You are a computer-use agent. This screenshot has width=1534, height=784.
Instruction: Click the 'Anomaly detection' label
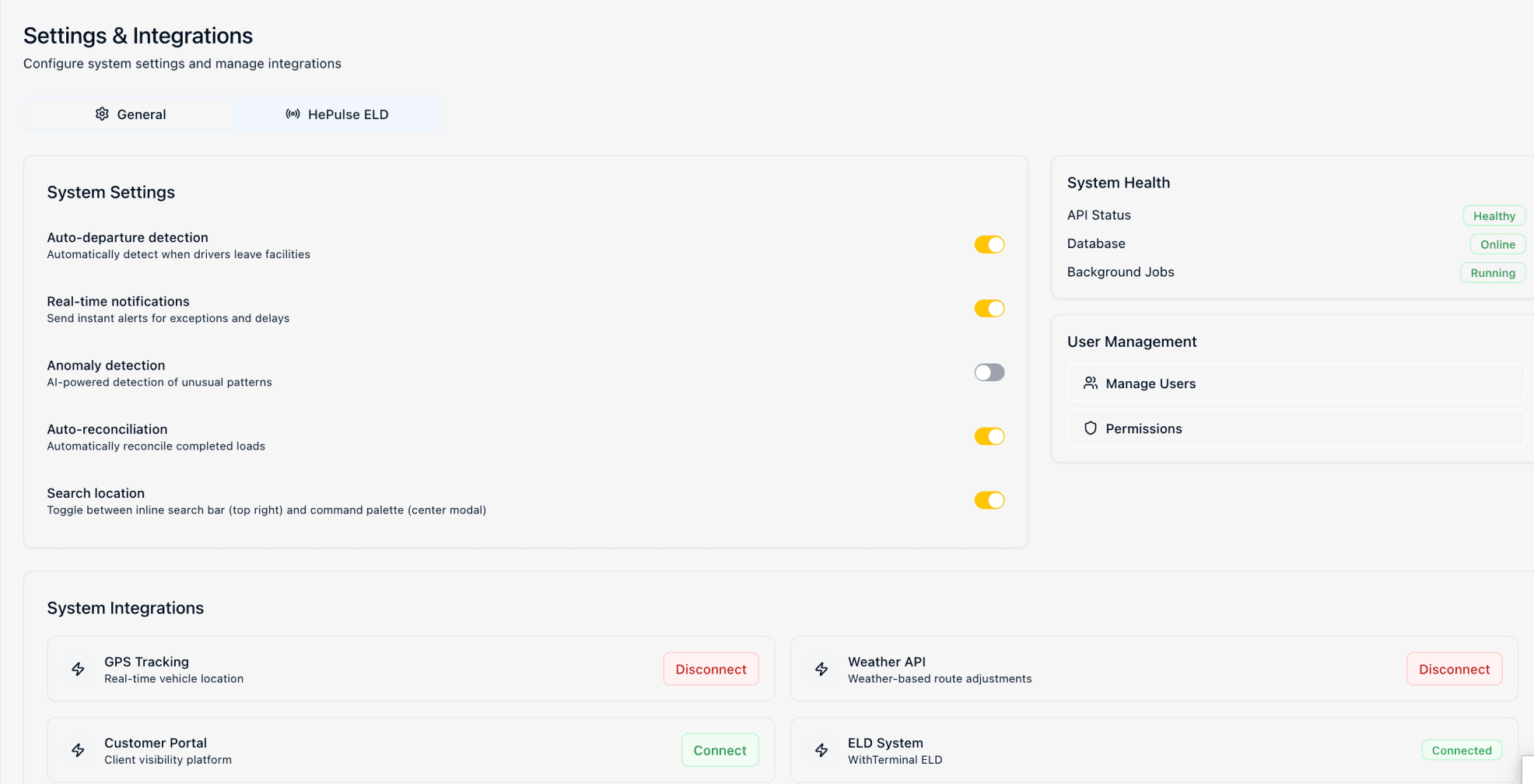tap(106, 365)
